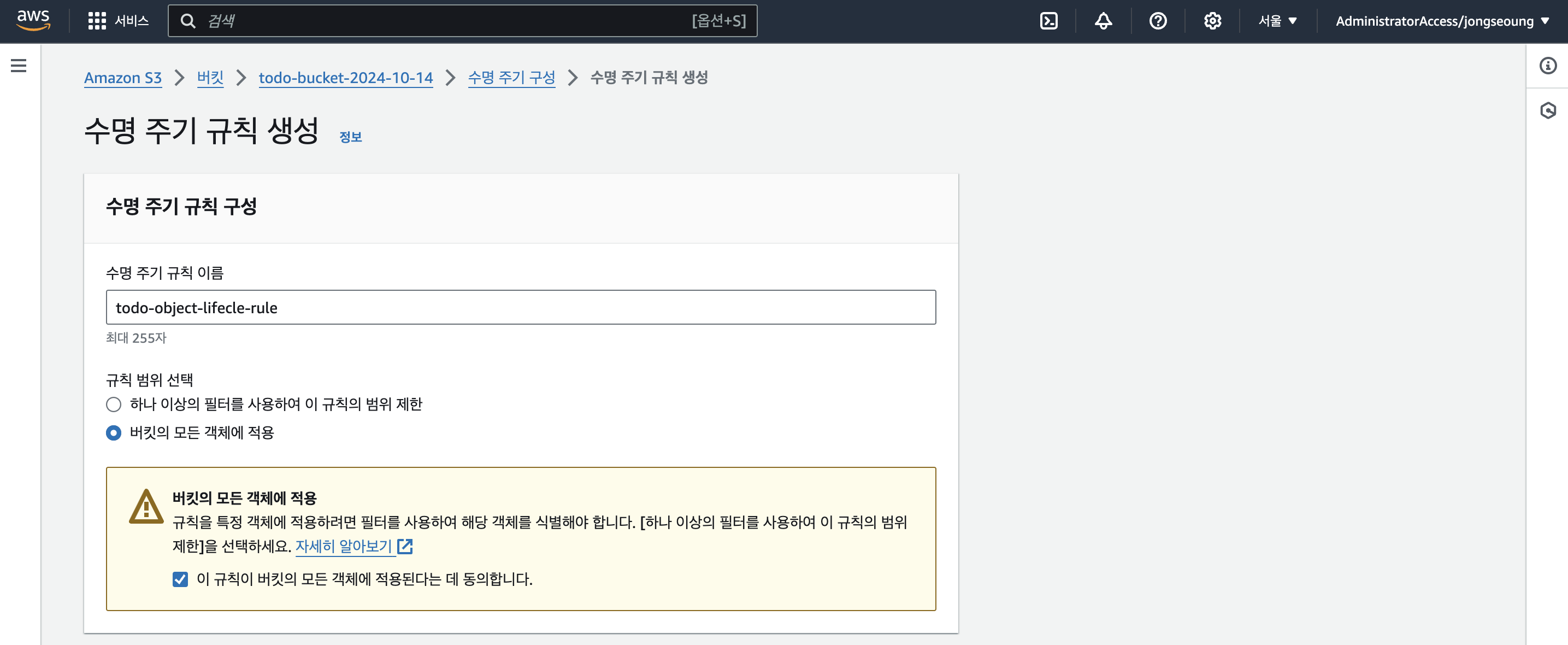Click the 수명 주기 규칙 구성 heading

tap(181, 206)
